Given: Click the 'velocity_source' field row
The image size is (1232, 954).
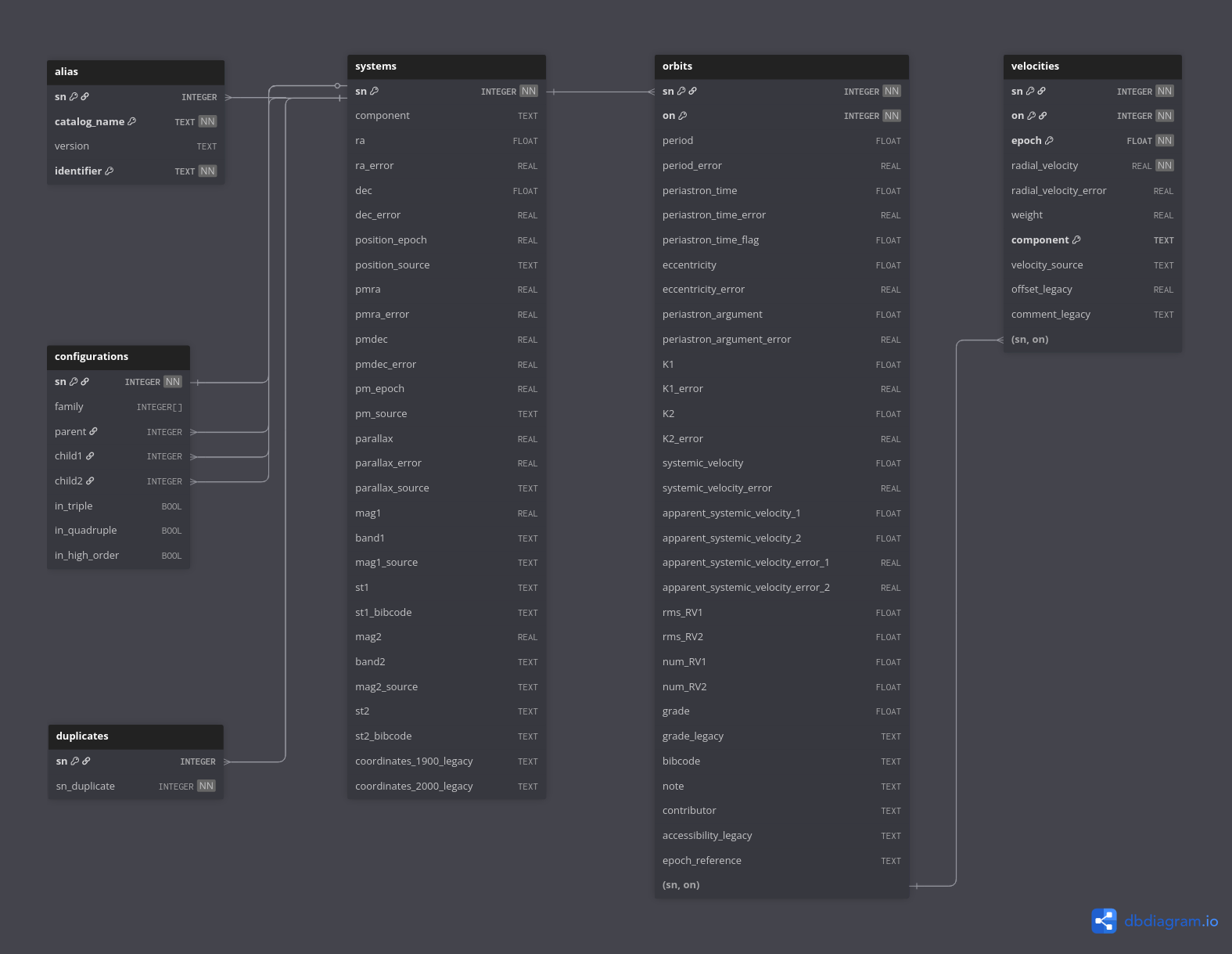Looking at the screenshot, I should click(x=1092, y=265).
